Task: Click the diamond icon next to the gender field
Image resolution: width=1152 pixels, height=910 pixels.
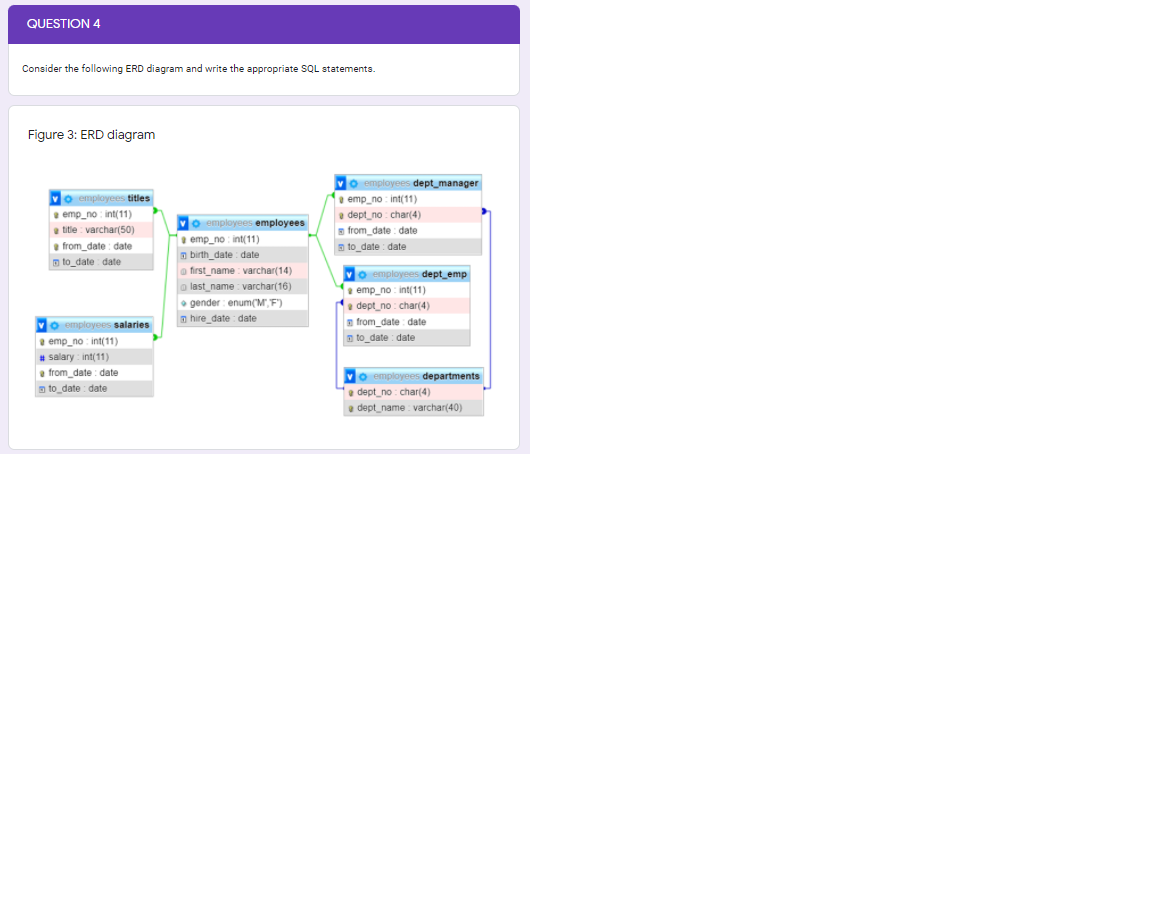Action: tap(184, 303)
